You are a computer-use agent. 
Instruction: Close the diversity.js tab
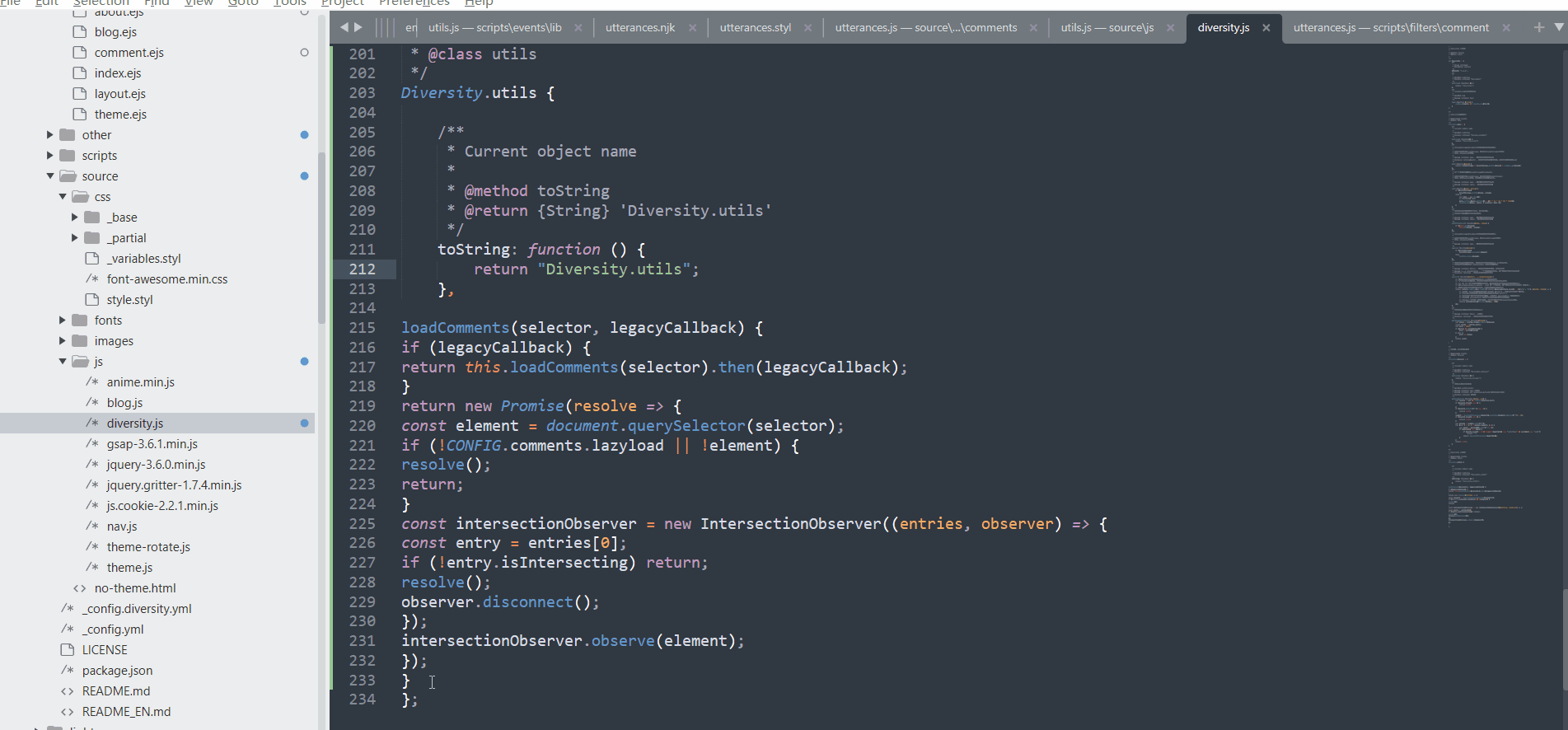(1266, 28)
